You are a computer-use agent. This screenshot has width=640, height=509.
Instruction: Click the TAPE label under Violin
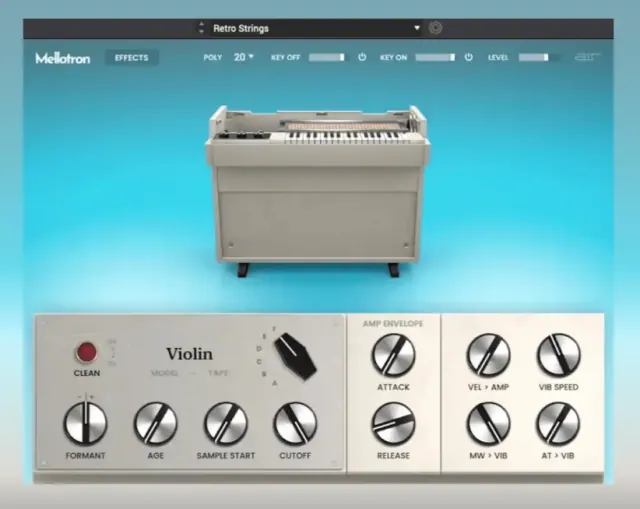218,373
